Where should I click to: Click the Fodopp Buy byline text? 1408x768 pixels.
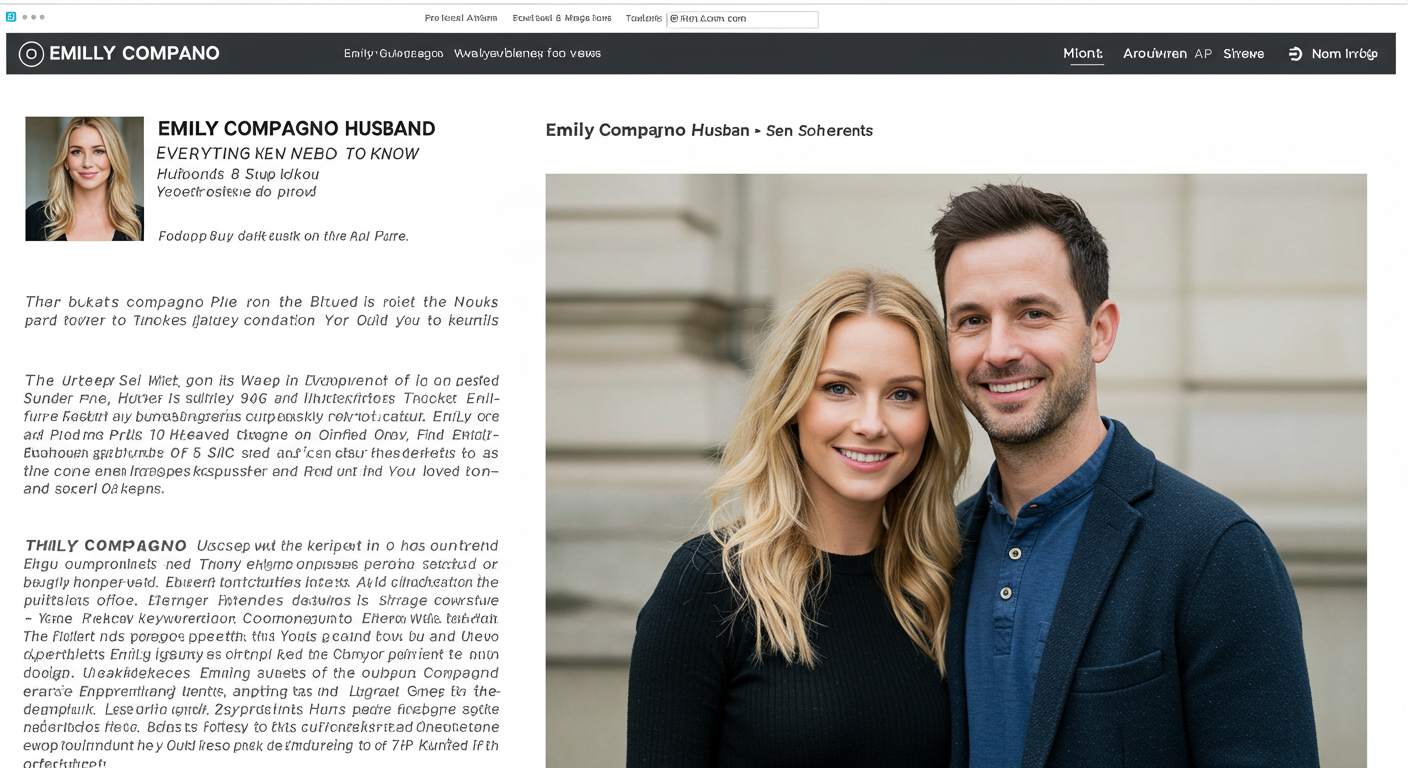284,236
